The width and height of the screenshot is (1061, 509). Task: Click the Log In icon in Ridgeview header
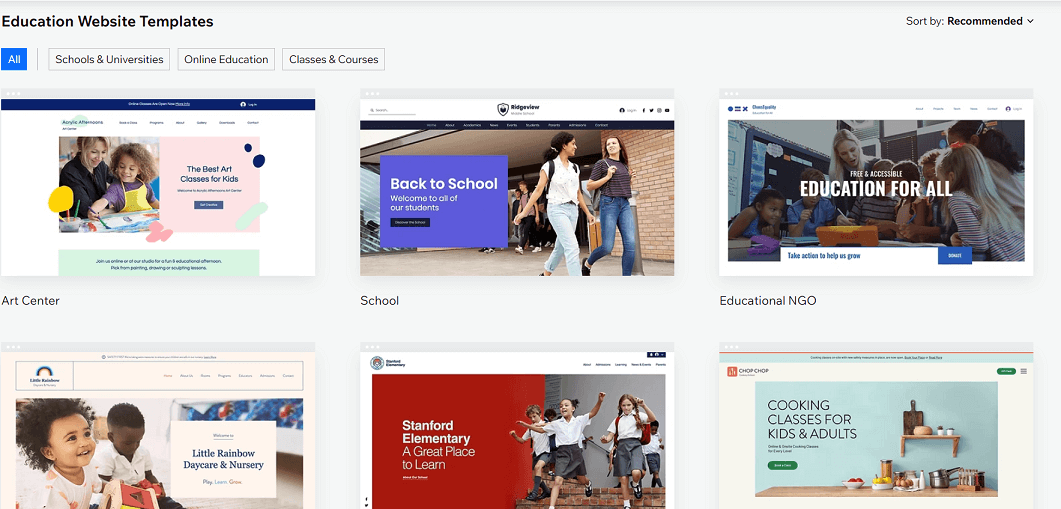click(622, 110)
